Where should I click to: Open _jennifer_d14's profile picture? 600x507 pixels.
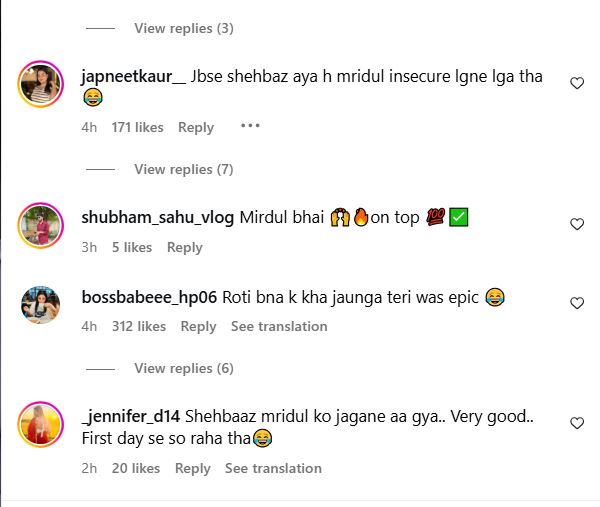coord(41,424)
